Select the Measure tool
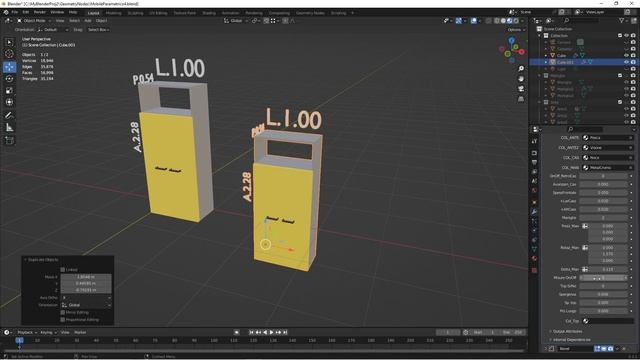Image resolution: width=640 pixels, height=360 pixels. 9,128
